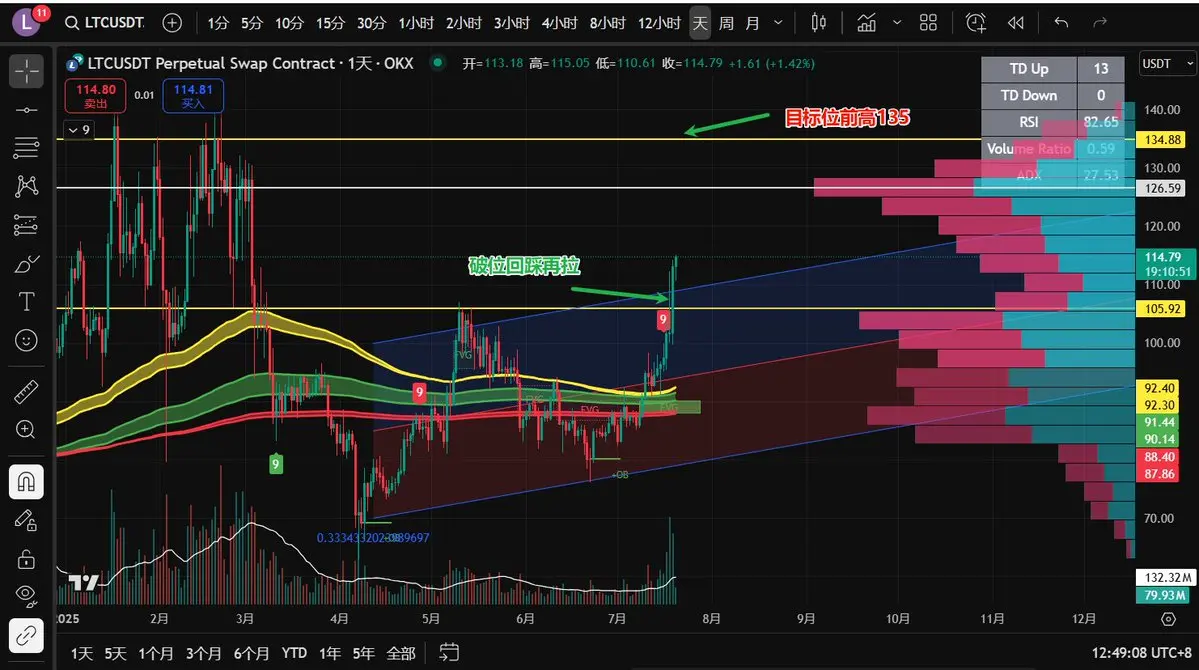The height and width of the screenshot is (670, 1199).
Task: Toggle lock all drawing tools
Action: pyautogui.click(x=26, y=559)
